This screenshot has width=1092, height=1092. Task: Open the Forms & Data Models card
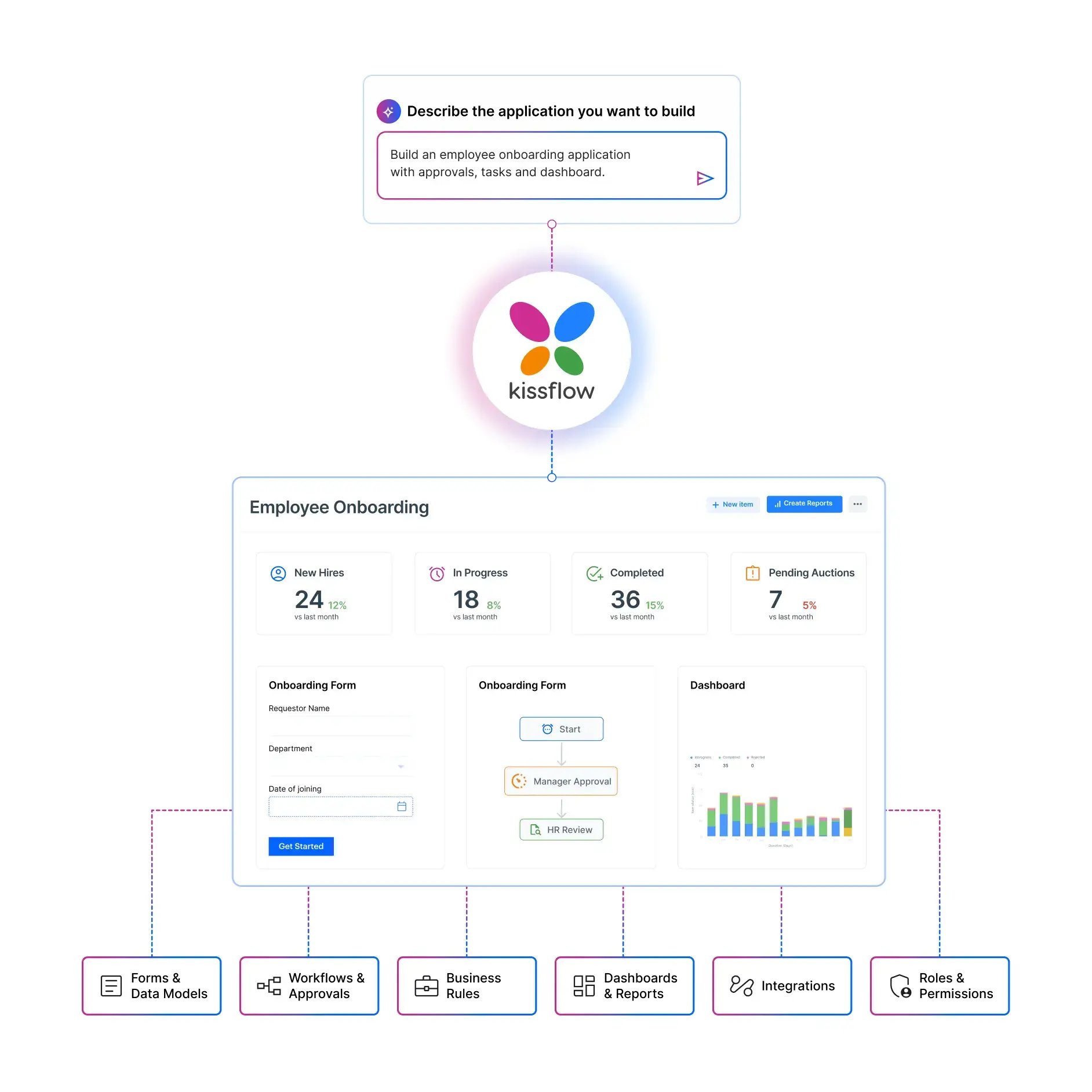pyautogui.click(x=152, y=986)
